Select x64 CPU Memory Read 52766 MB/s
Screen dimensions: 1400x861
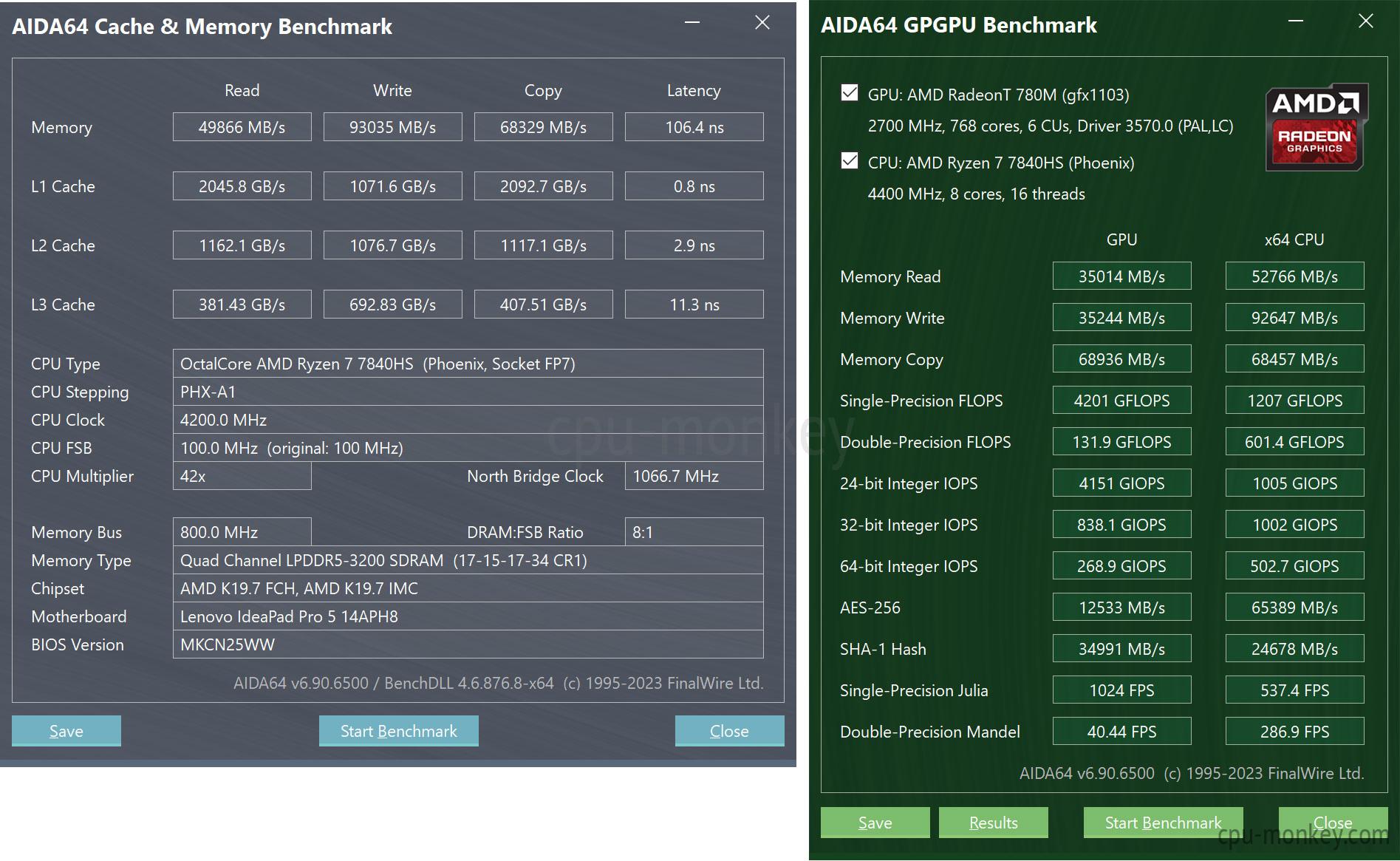(1295, 276)
